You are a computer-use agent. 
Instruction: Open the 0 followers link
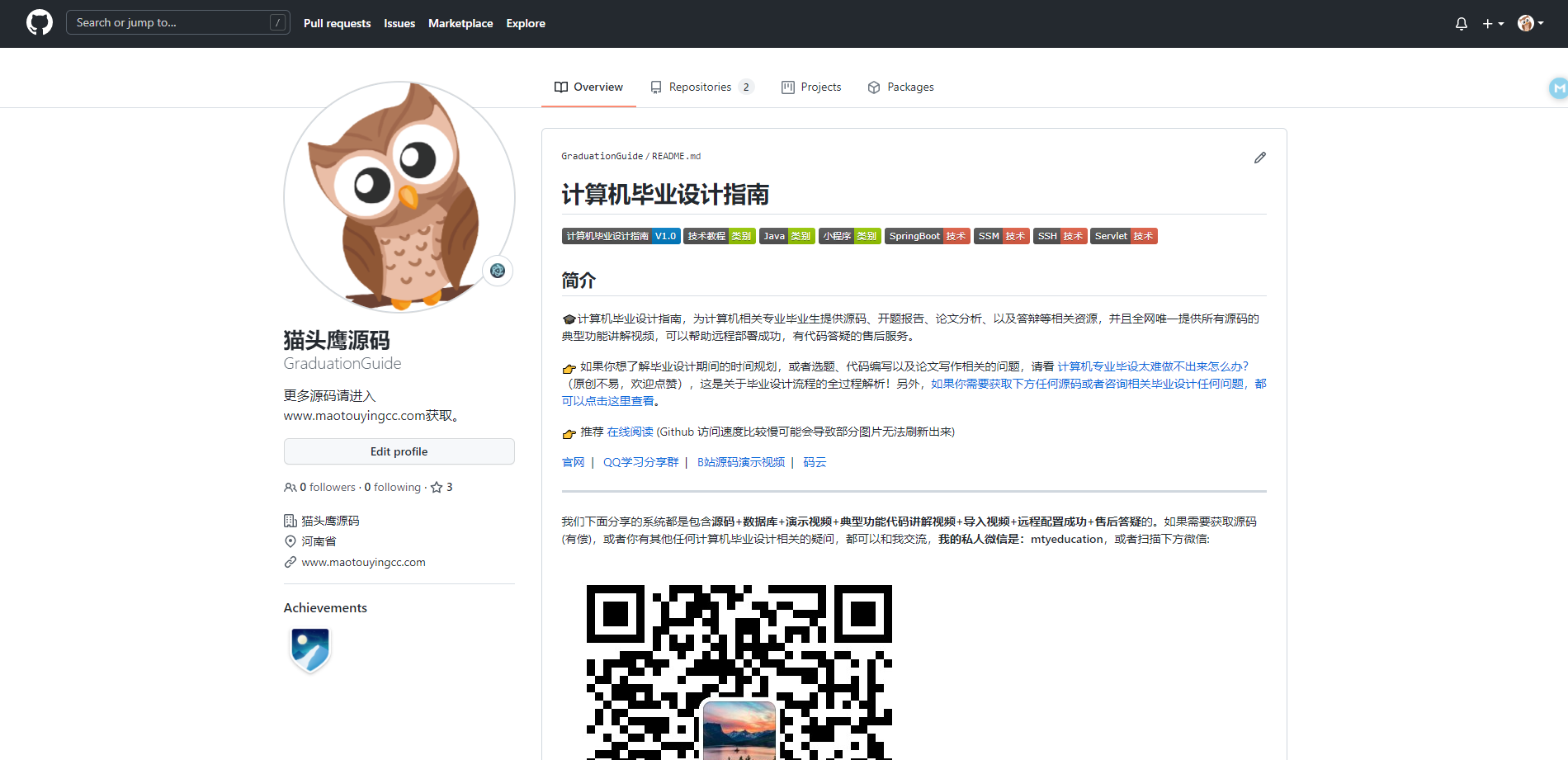tap(320, 487)
